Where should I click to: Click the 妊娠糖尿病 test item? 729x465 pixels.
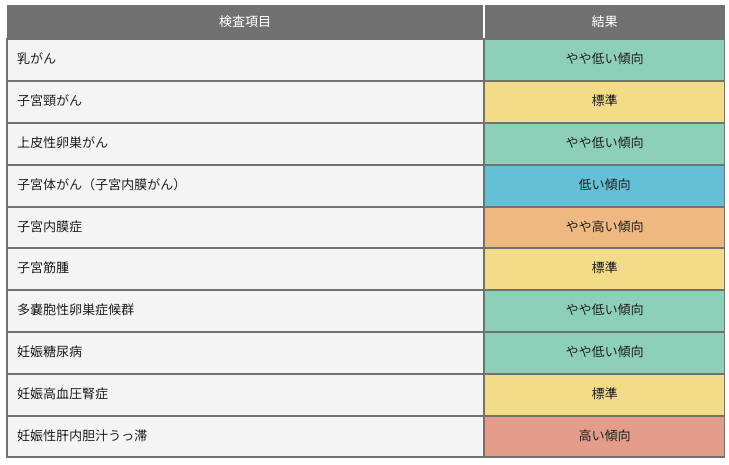click(50, 352)
